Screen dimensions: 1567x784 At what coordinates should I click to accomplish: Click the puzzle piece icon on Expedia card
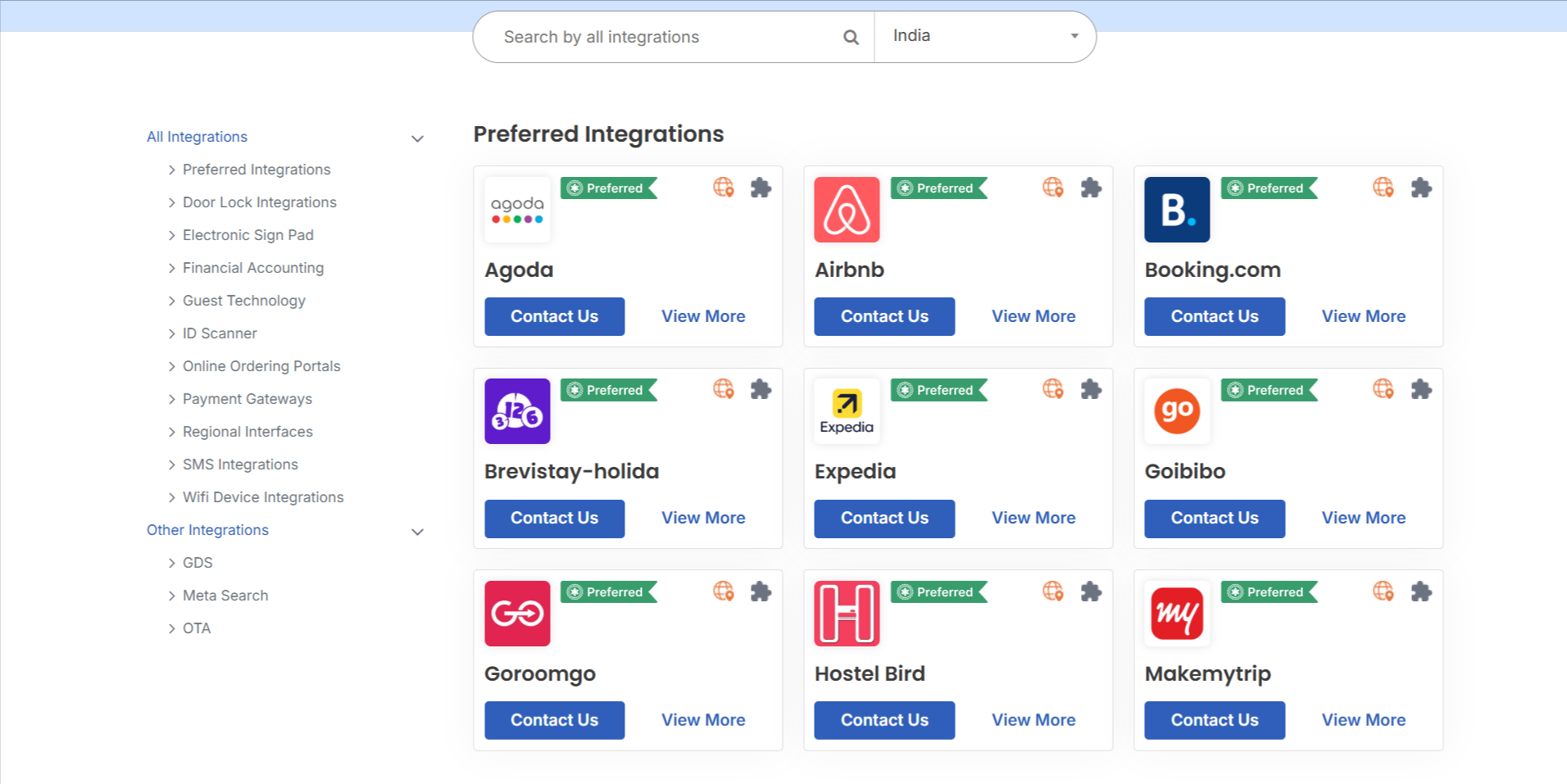(1091, 389)
